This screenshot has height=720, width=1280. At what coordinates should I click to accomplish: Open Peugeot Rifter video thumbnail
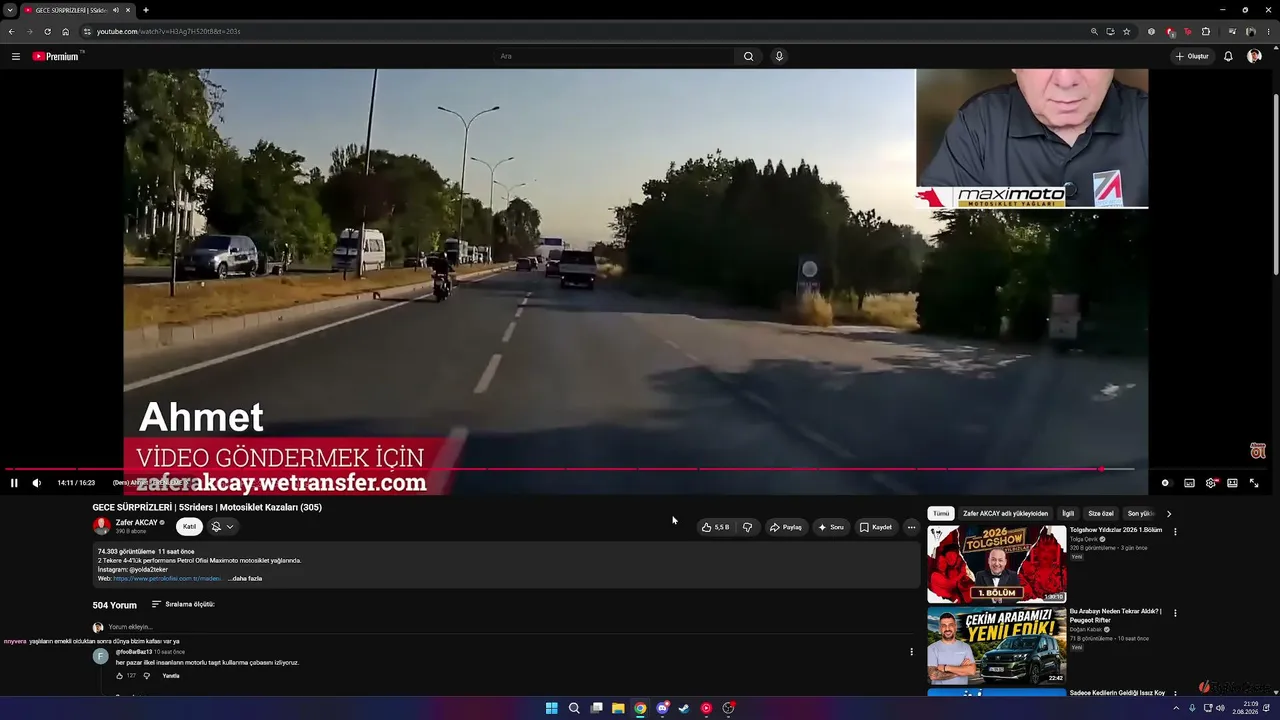coord(996,645)
